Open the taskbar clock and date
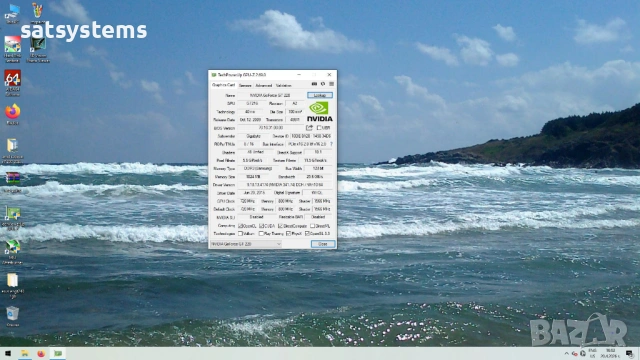 click(611, 353)
